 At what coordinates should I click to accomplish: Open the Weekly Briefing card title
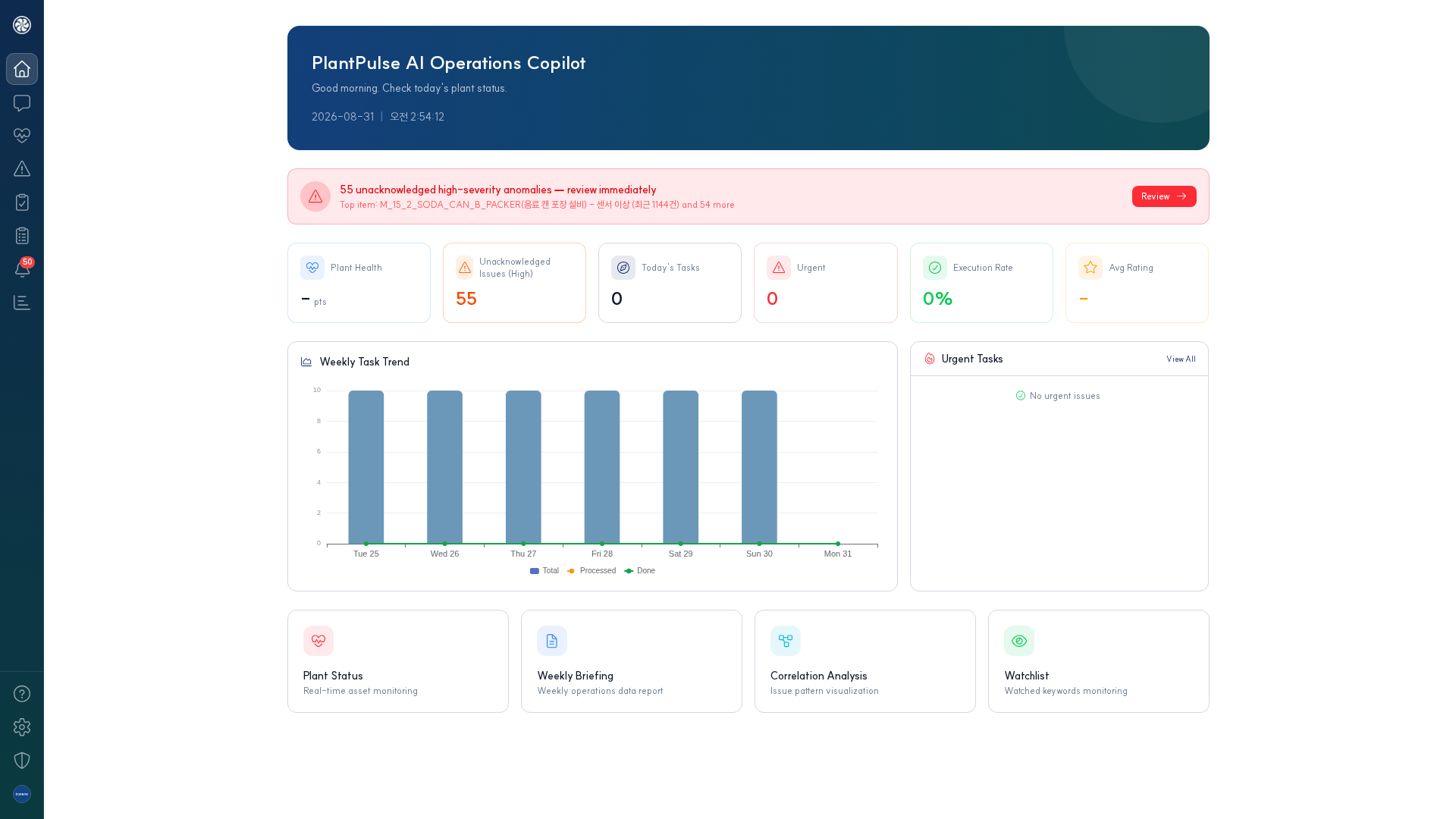[576, 676]
